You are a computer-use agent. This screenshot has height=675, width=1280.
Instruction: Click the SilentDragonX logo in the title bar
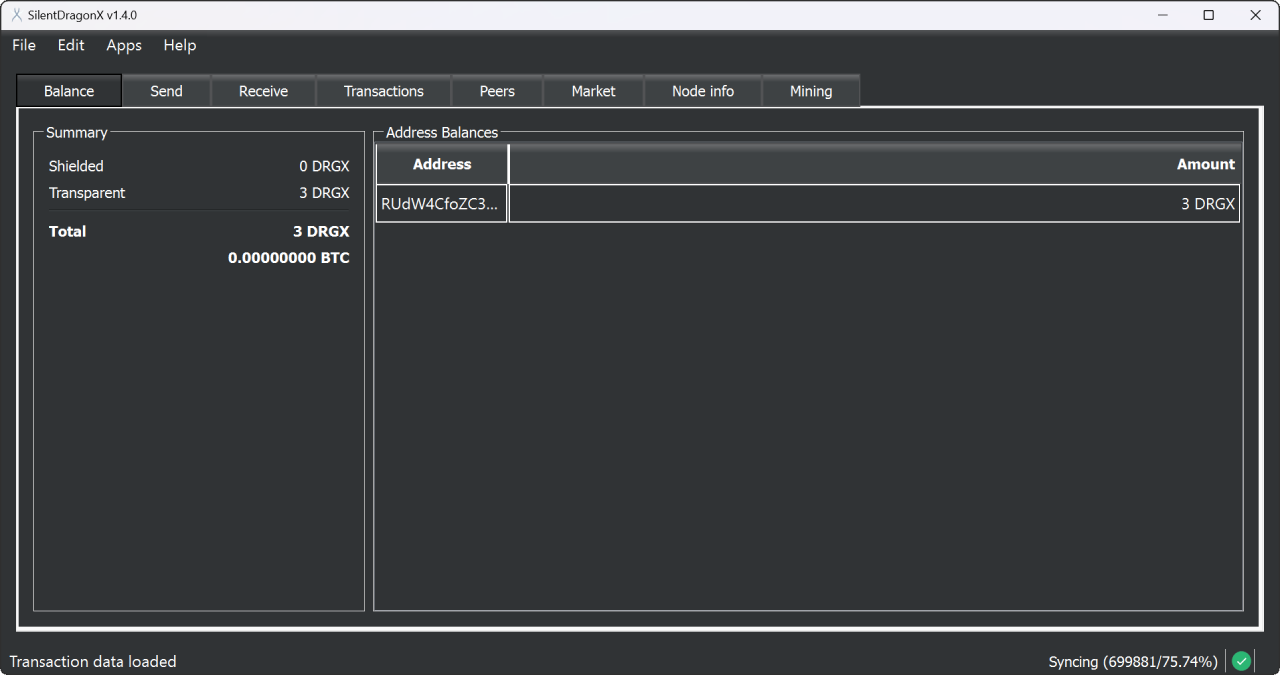(x=14, y=15)
